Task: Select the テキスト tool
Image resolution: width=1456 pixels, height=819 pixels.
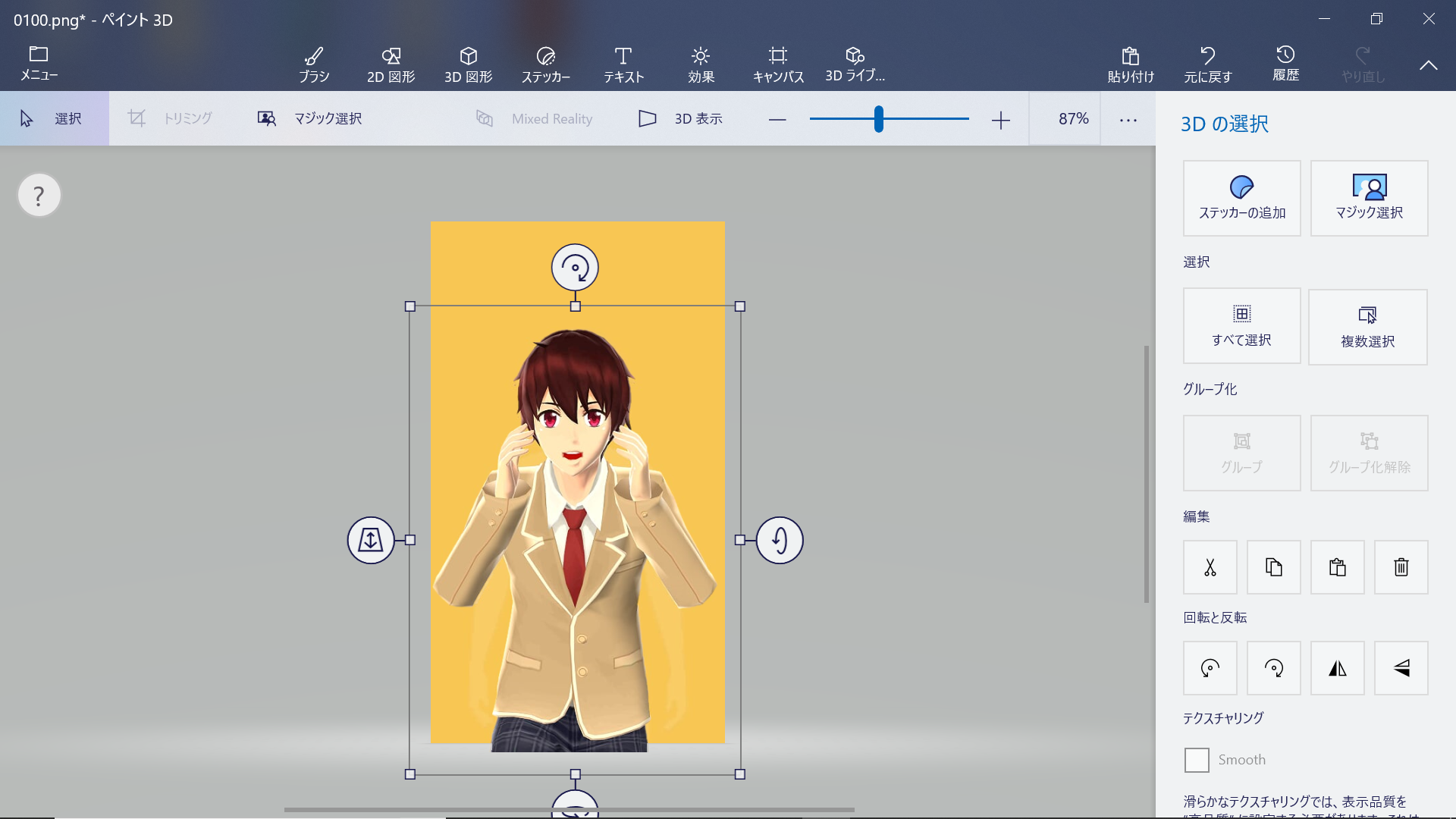Action: pyautogui.click(x=623, y=64)
